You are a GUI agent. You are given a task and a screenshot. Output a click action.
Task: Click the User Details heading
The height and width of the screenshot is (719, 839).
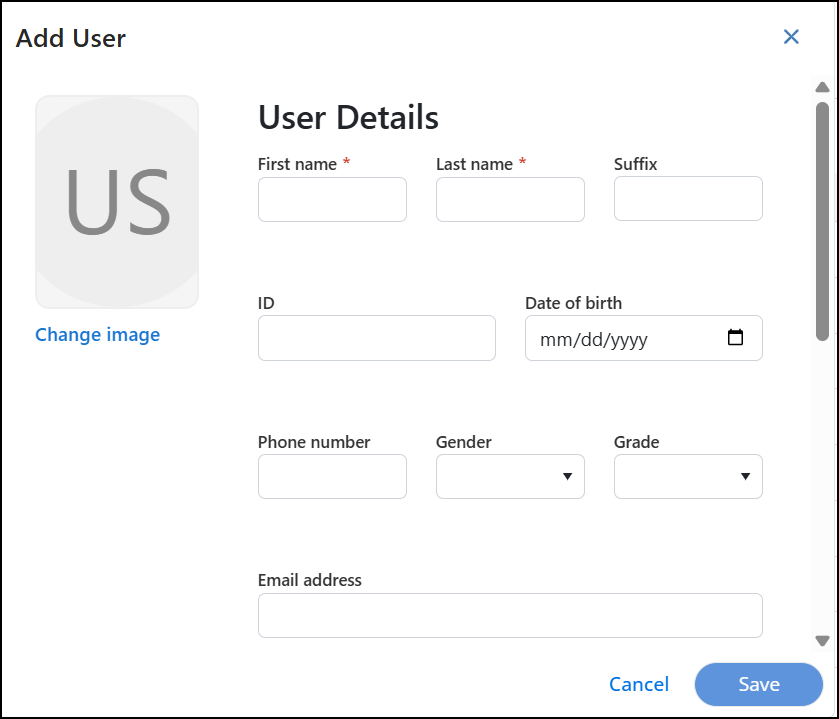coord(348,117)
